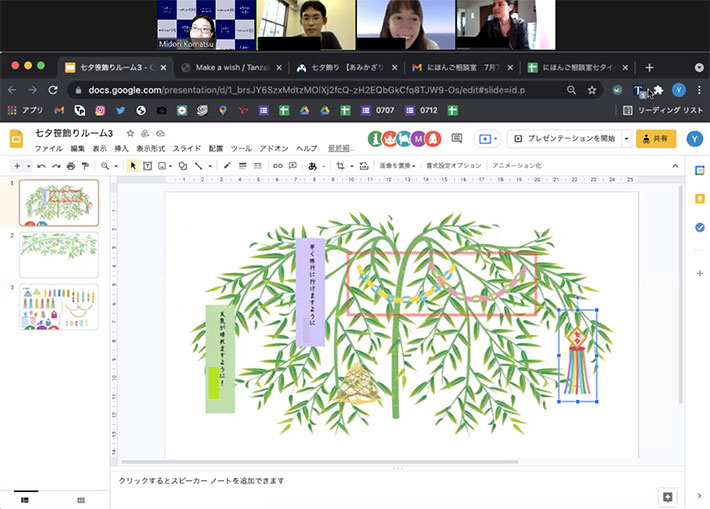Click the 書式設定オプション button
Screen dimensions: 710x509
point(453,166)
